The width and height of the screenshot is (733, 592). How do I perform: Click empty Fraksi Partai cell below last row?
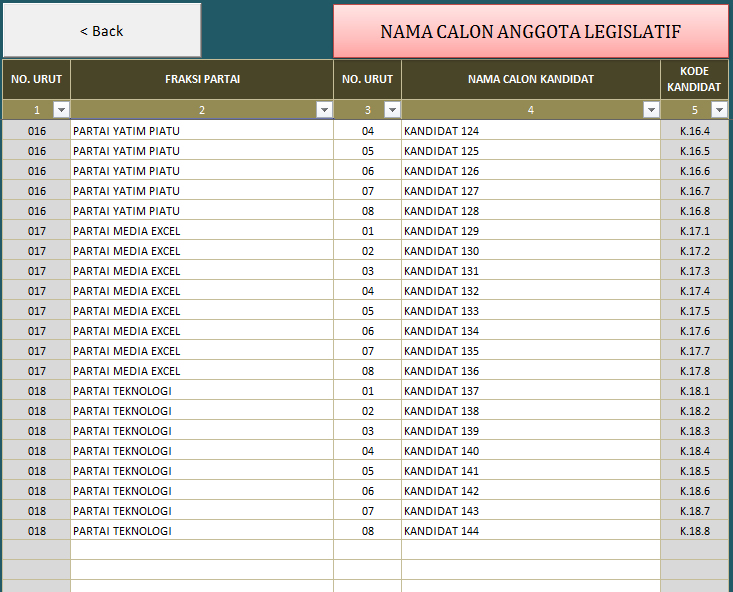click(x=202, y=550)
